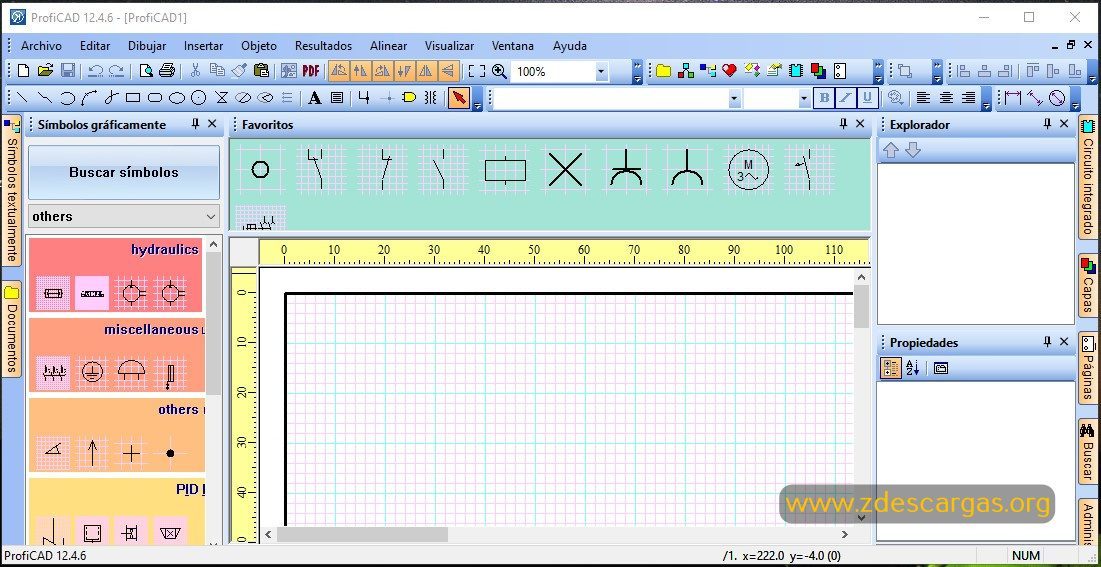Viewport: 1101px width, 567px height.
Task: Open file with the folder icon
Action: pyautogui.click(x=45, y=71)
